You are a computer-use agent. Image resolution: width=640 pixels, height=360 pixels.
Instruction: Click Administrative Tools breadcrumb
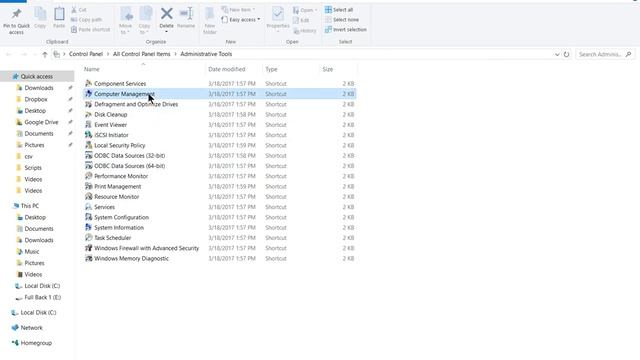[x=206, y=54]
